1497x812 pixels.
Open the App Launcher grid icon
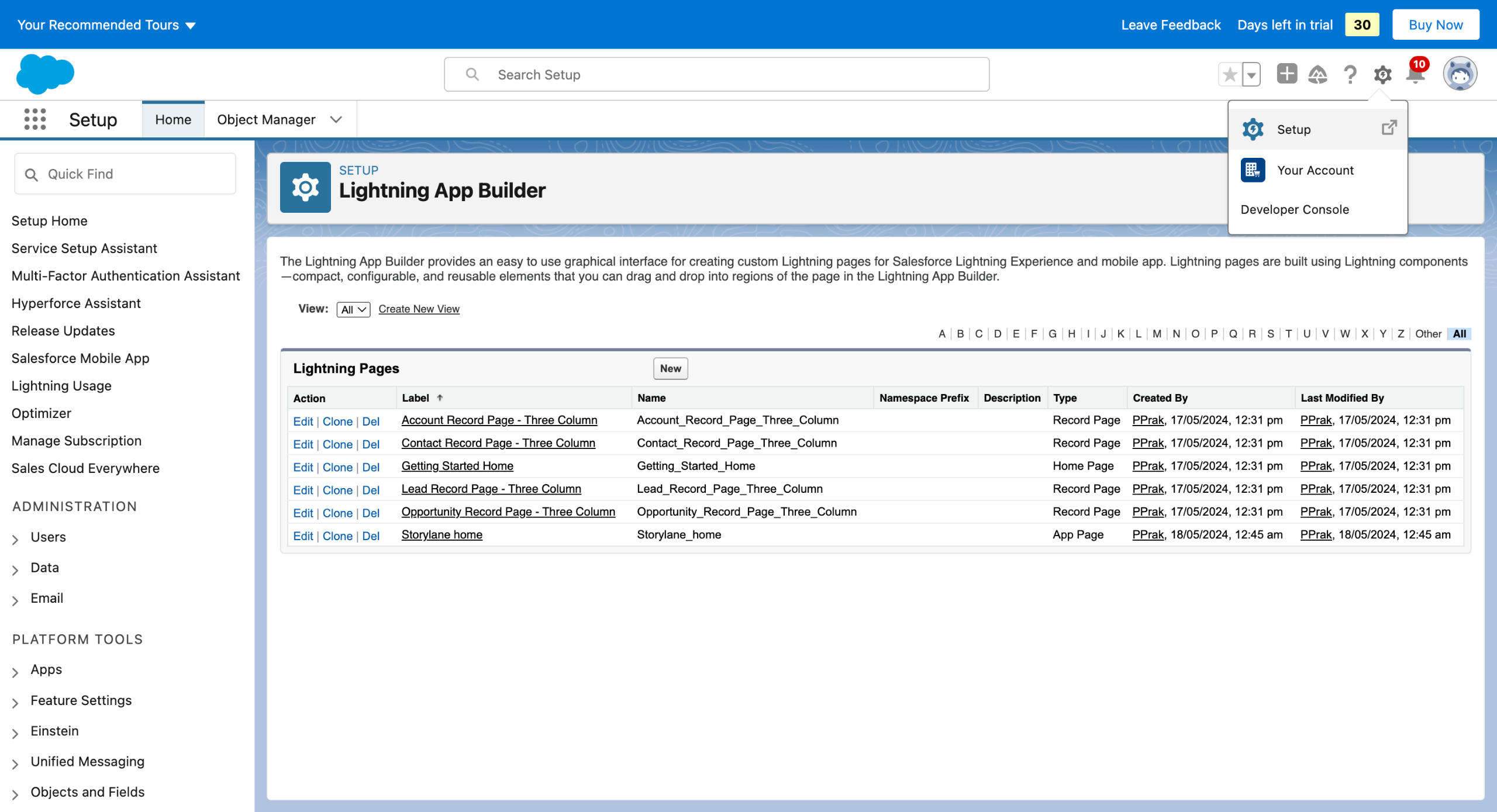point(35,119)
